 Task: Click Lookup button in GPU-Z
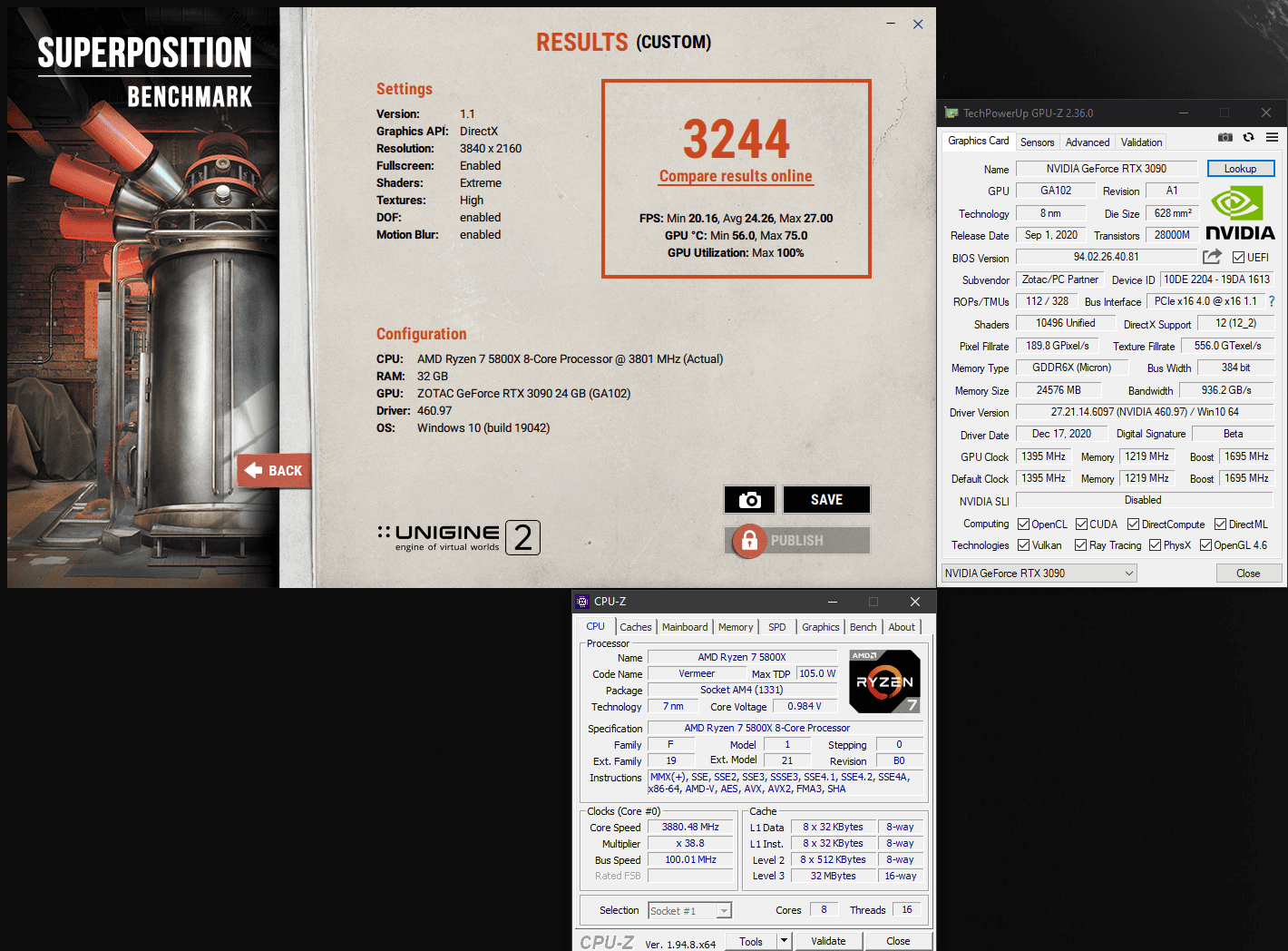tap(1240, 169)
